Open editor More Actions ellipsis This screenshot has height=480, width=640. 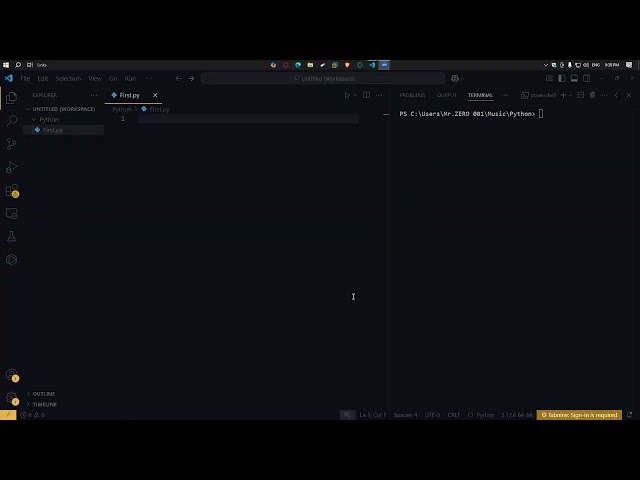point(379,95)
